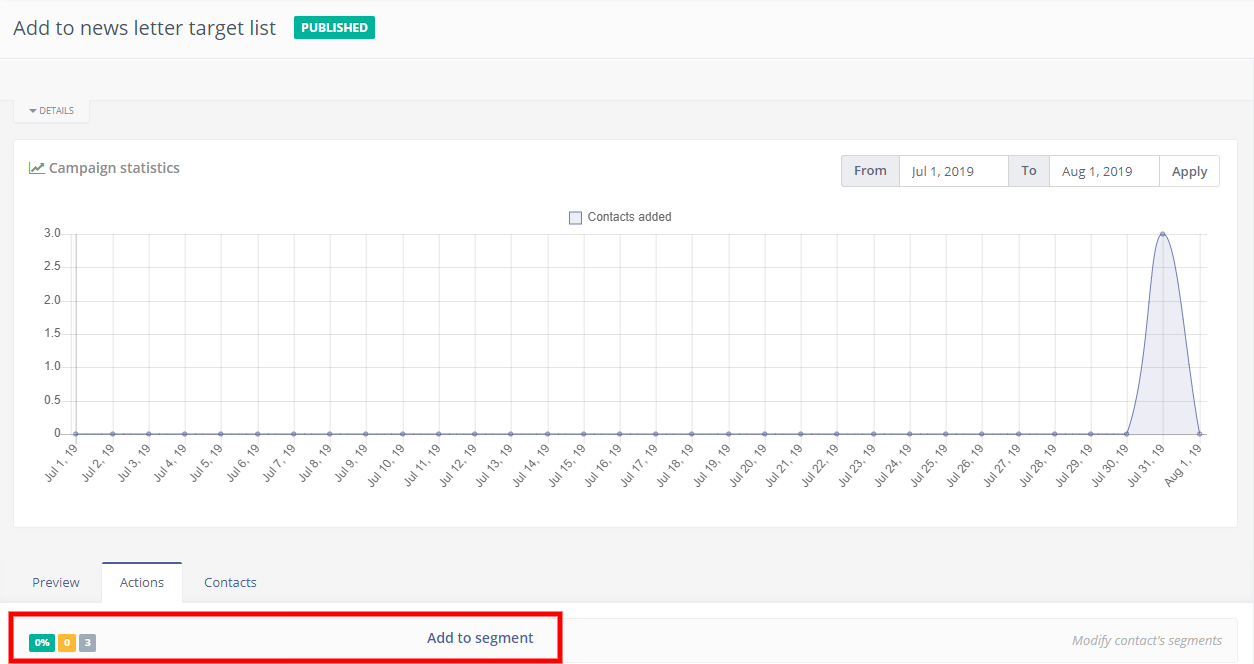Enable the Contacts added series display
Screen dimensions: 1254x664
point(575,217)
